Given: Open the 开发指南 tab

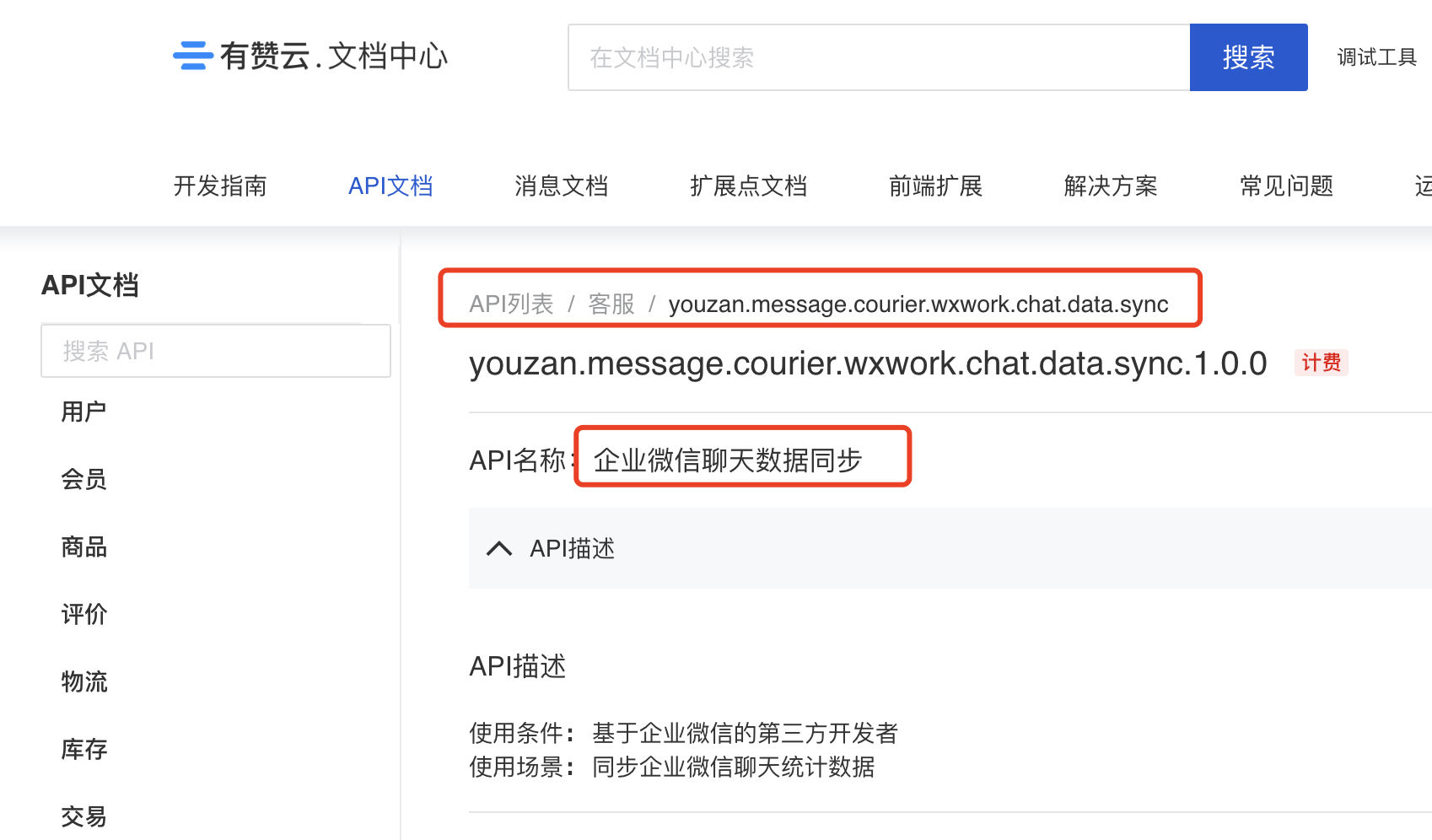Looking at the screenshot, I should tap(220, 186).
